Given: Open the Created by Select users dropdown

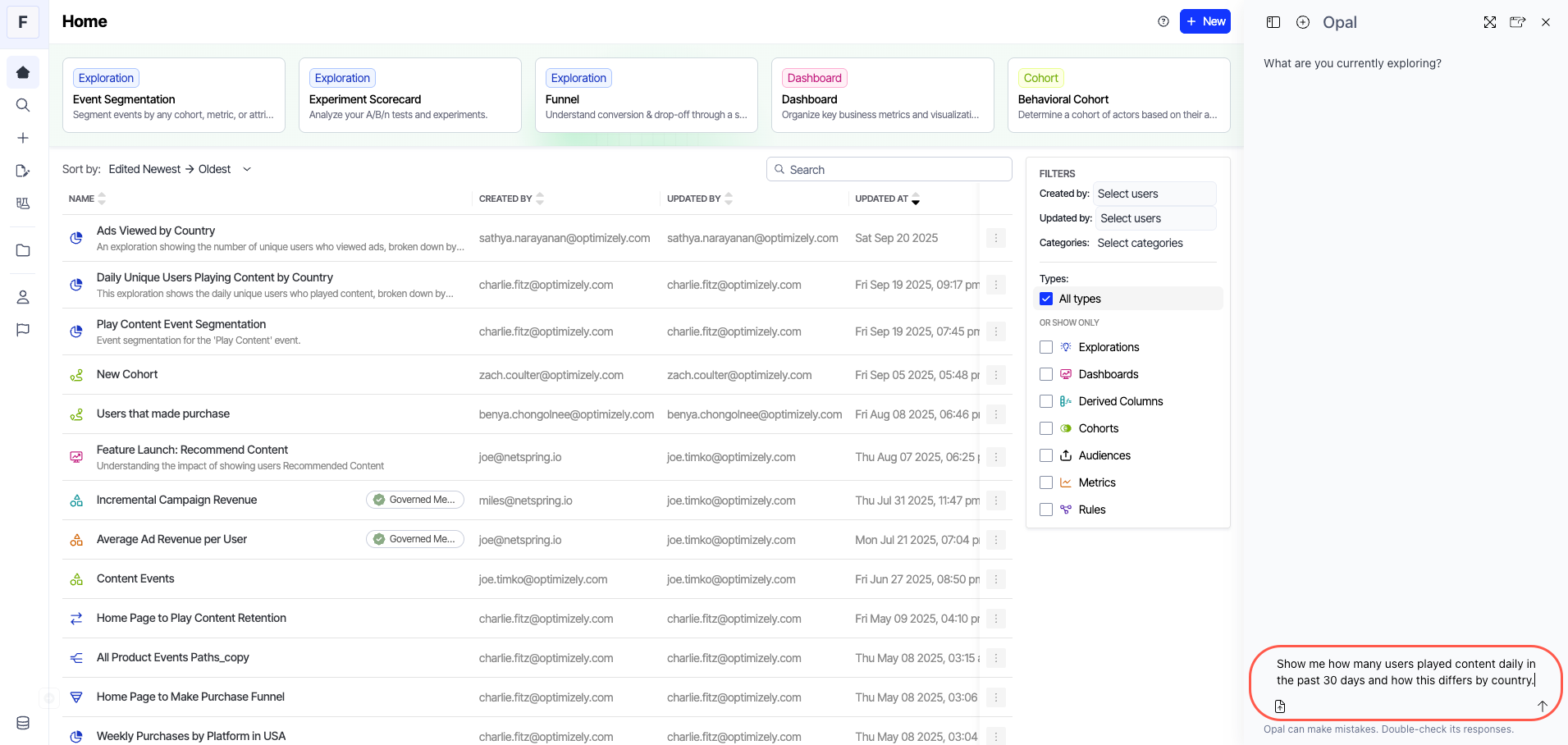Looking at the screenshot, I should (1154, 194).
